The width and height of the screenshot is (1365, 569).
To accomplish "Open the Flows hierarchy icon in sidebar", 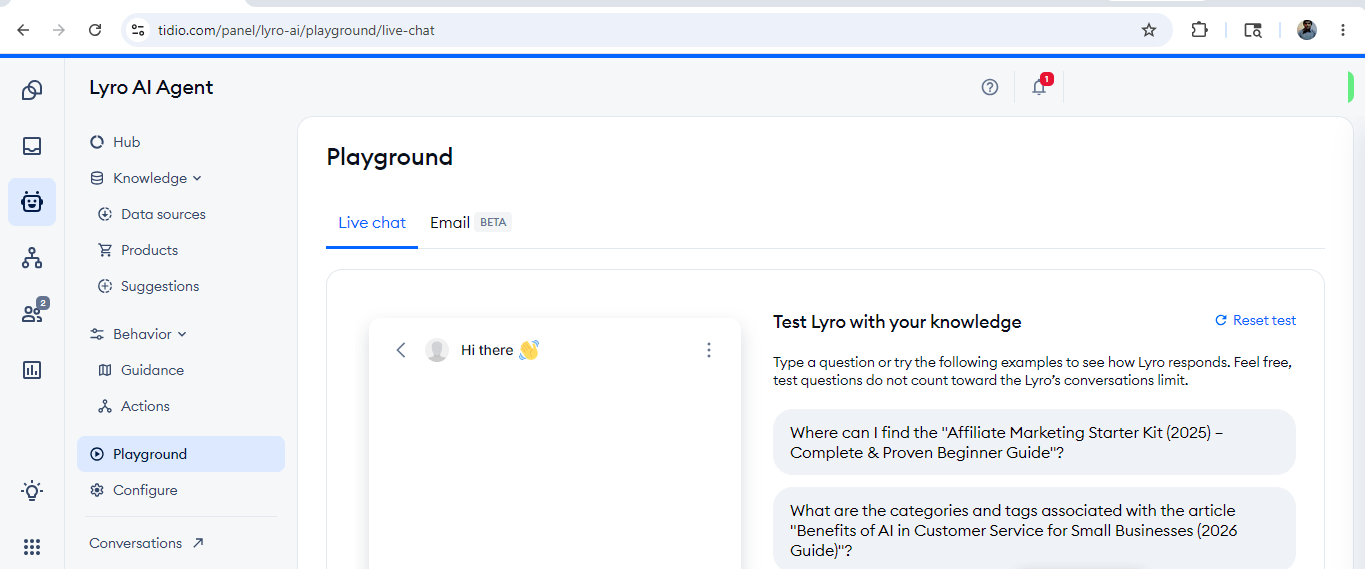I will [32, 258].
